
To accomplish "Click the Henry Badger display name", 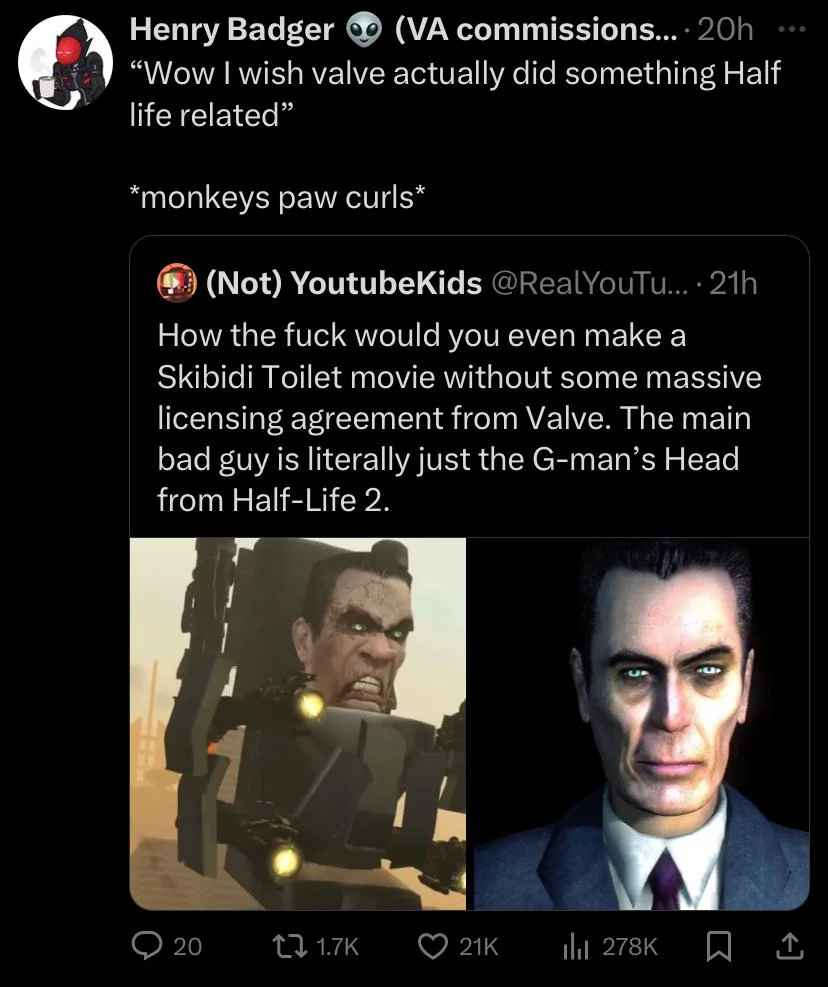I will pos(232,30).
